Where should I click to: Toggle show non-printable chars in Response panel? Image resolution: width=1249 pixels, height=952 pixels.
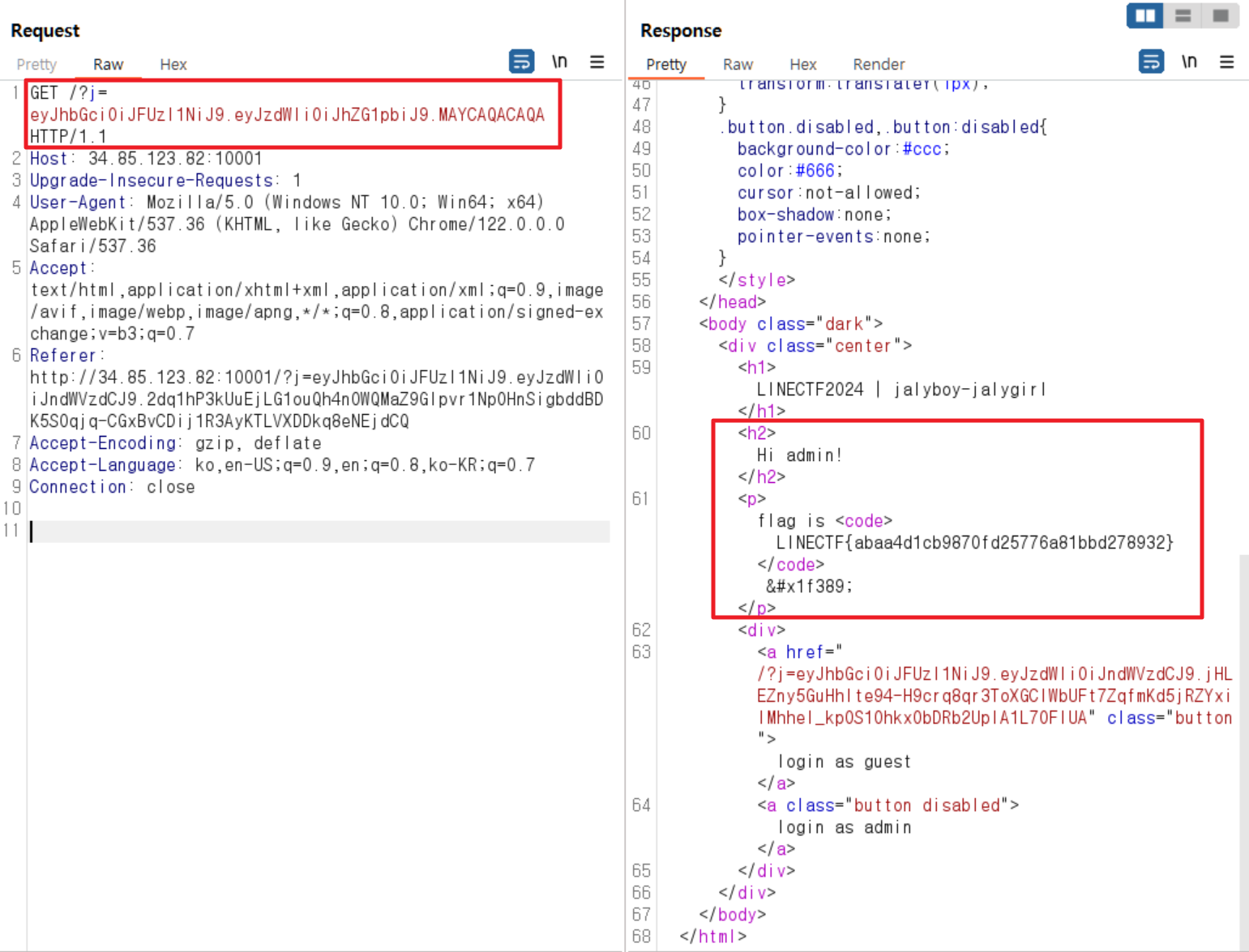click(x=1189, y=62)
